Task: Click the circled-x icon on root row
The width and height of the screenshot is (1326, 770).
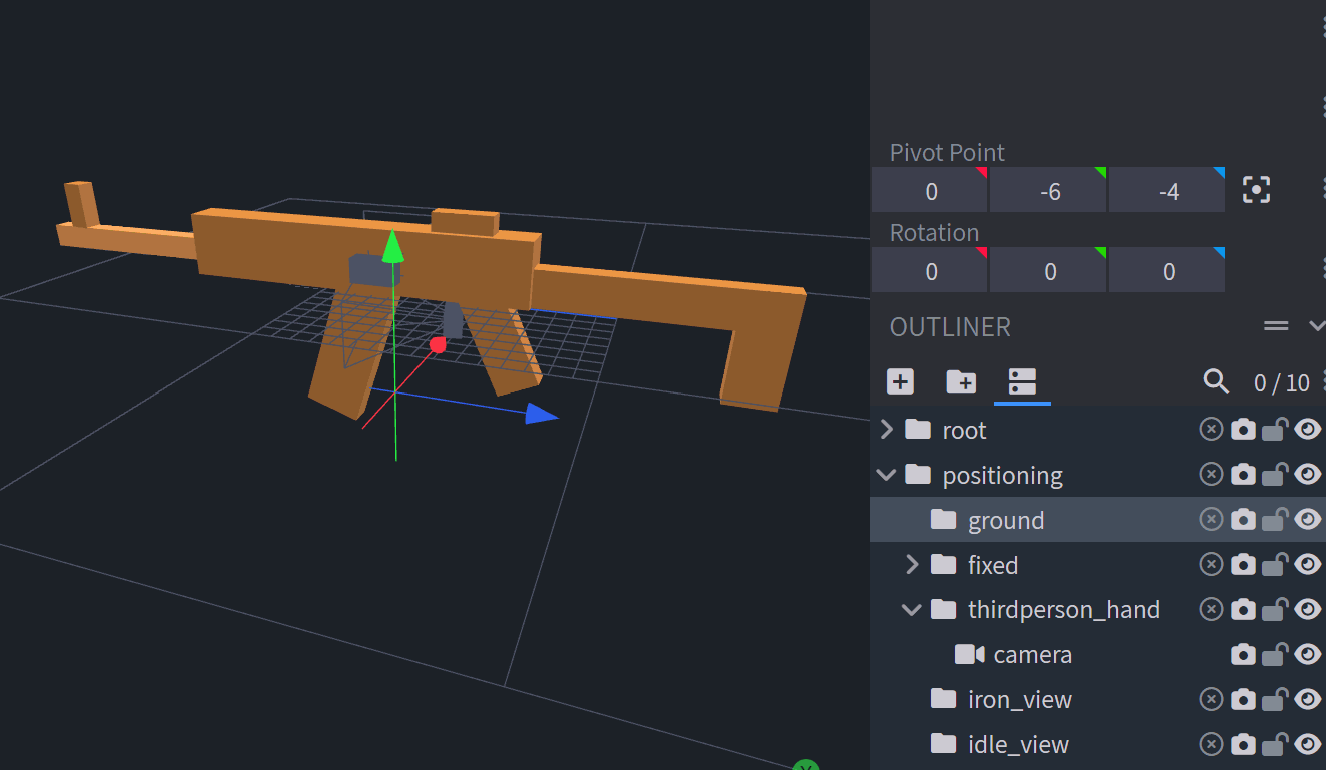Action: pyautogui.click(x=1211, y=430)
